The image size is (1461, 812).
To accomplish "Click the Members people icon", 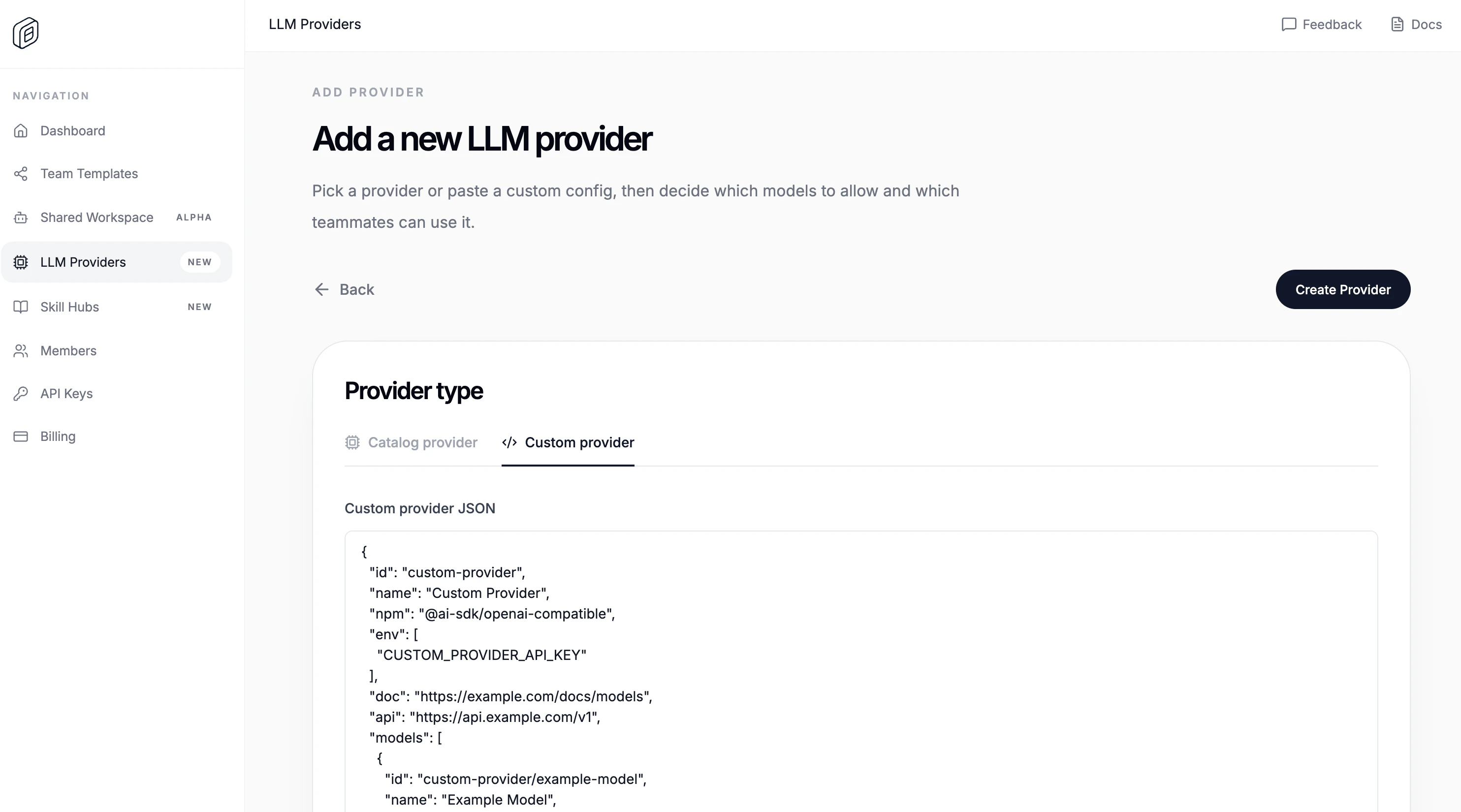I will tap(20, 350).
